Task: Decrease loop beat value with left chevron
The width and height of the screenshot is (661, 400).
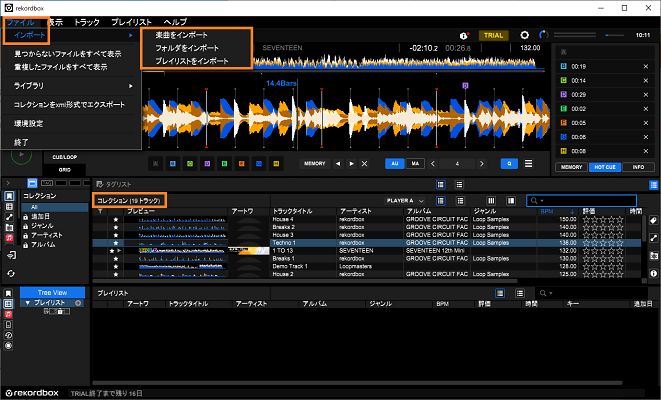Action: 433,164
